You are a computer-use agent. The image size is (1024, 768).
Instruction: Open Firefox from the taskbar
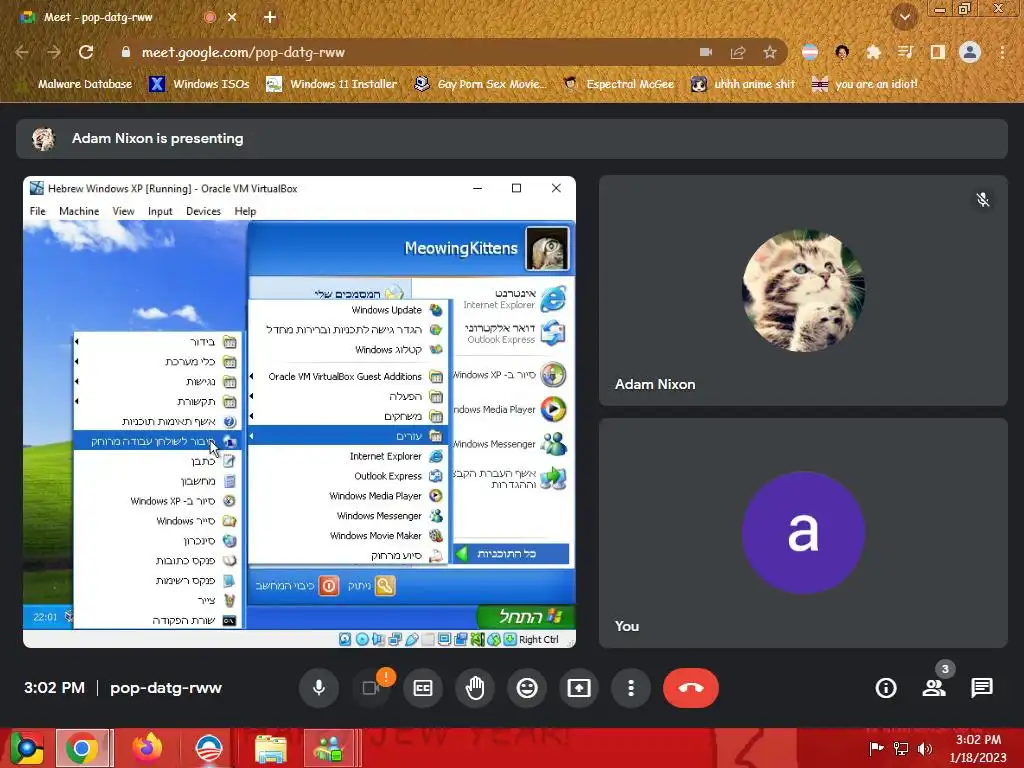[x=146, y=748]
